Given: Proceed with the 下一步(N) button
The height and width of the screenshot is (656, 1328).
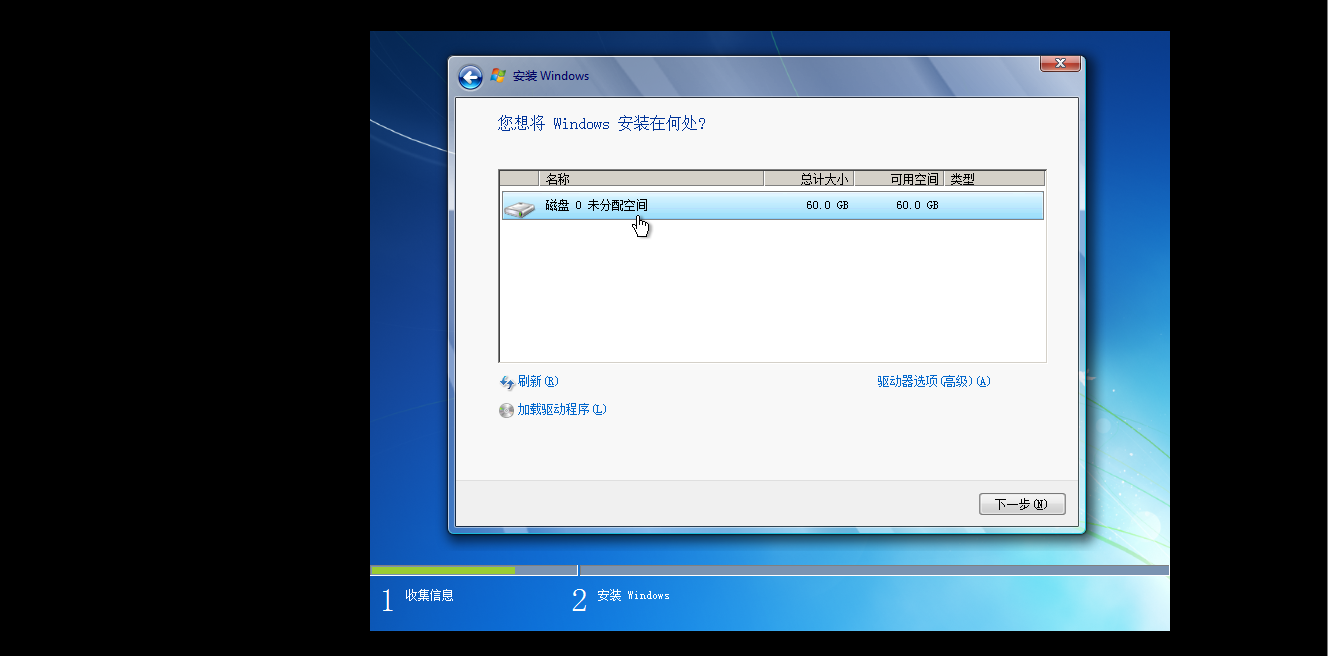Looking at the screenshot, I should point(1022,504).
